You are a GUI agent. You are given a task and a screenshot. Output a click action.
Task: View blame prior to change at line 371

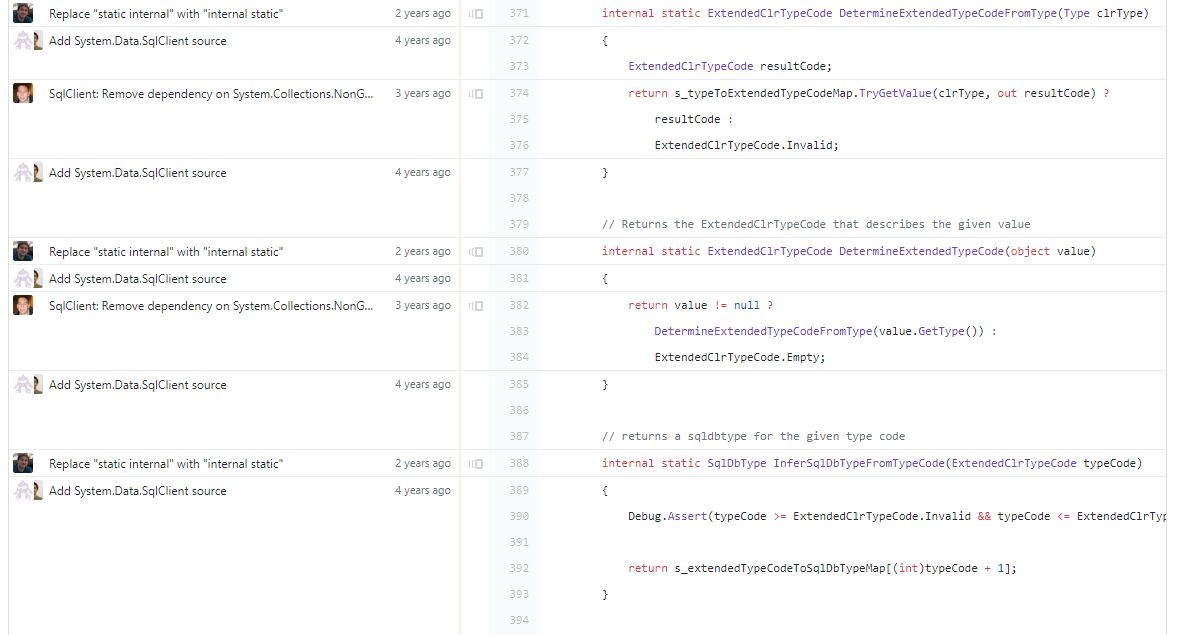[x=476, y=14]
